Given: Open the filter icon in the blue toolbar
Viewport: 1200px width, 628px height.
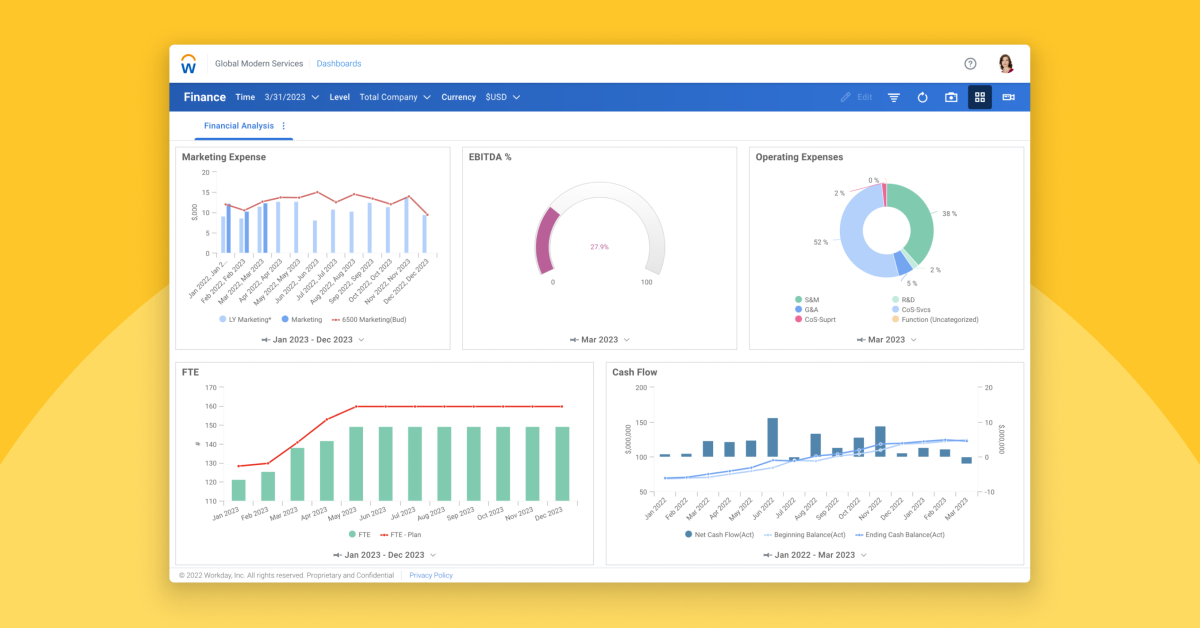Looking at the screenshot, I should coord(893,97).
